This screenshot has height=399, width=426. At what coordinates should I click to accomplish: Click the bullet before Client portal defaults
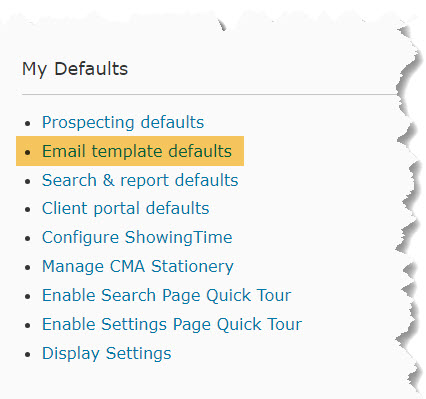[27, 210]
